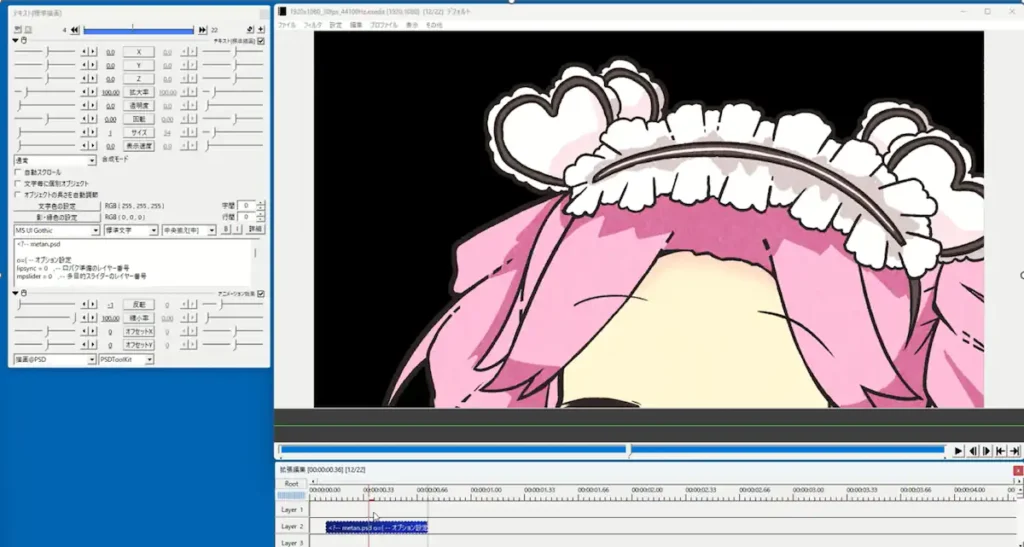
Task: Open the MS UI Gothic font dropdown
Action: (x=57, y=230)
